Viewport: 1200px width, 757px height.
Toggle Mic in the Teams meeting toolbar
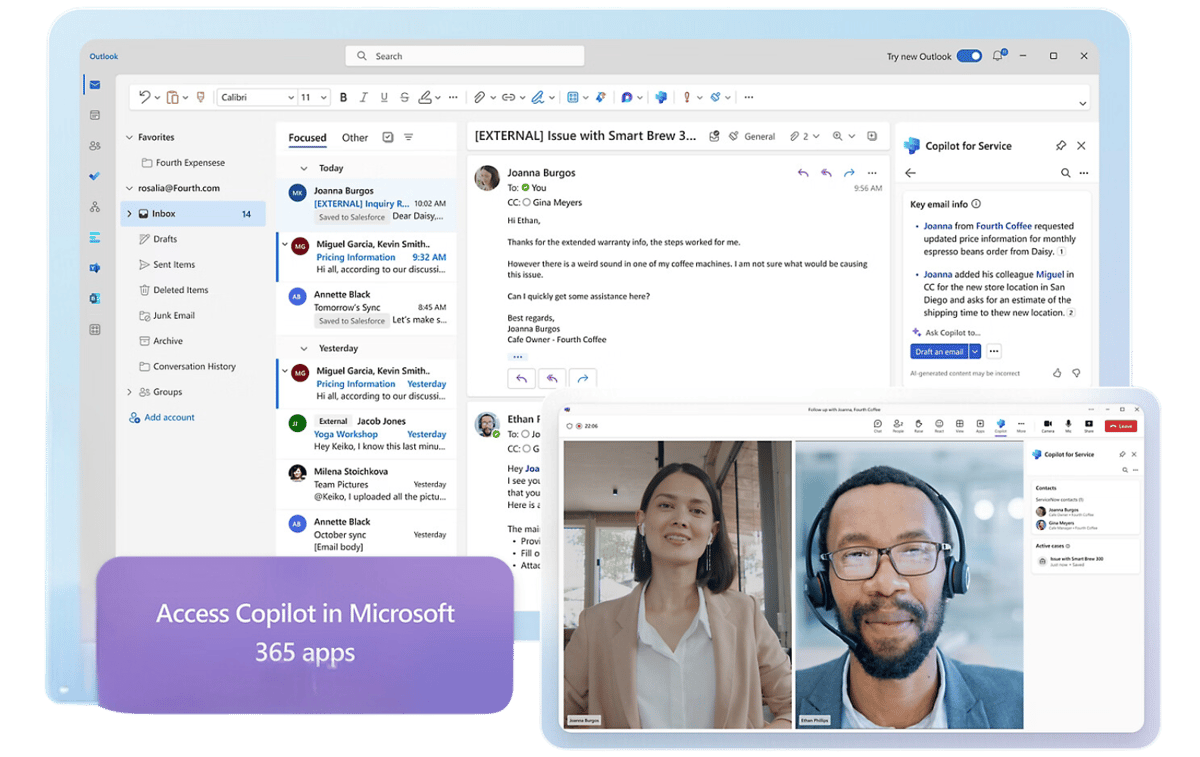[x=1068, y=425]
